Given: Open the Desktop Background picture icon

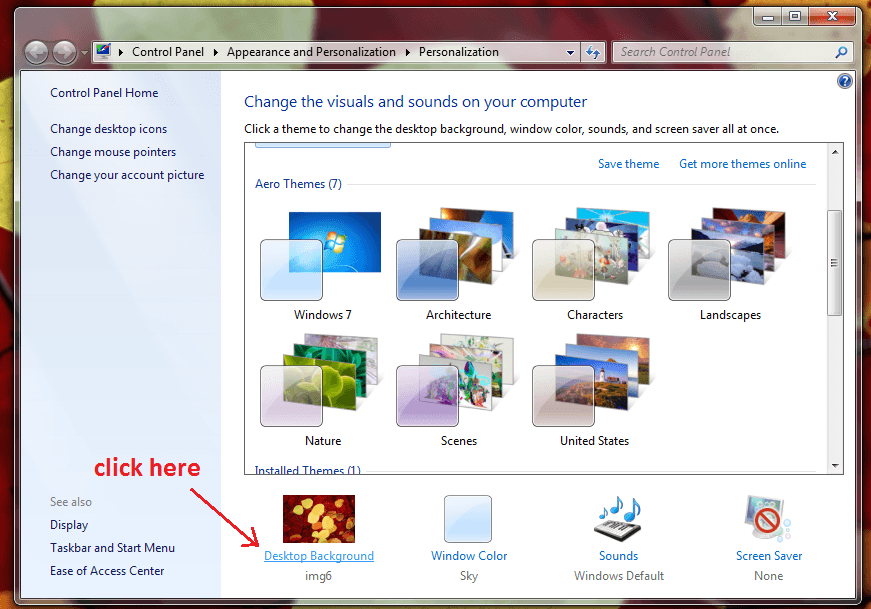Looking at the screenshot, I should (319, 519).
